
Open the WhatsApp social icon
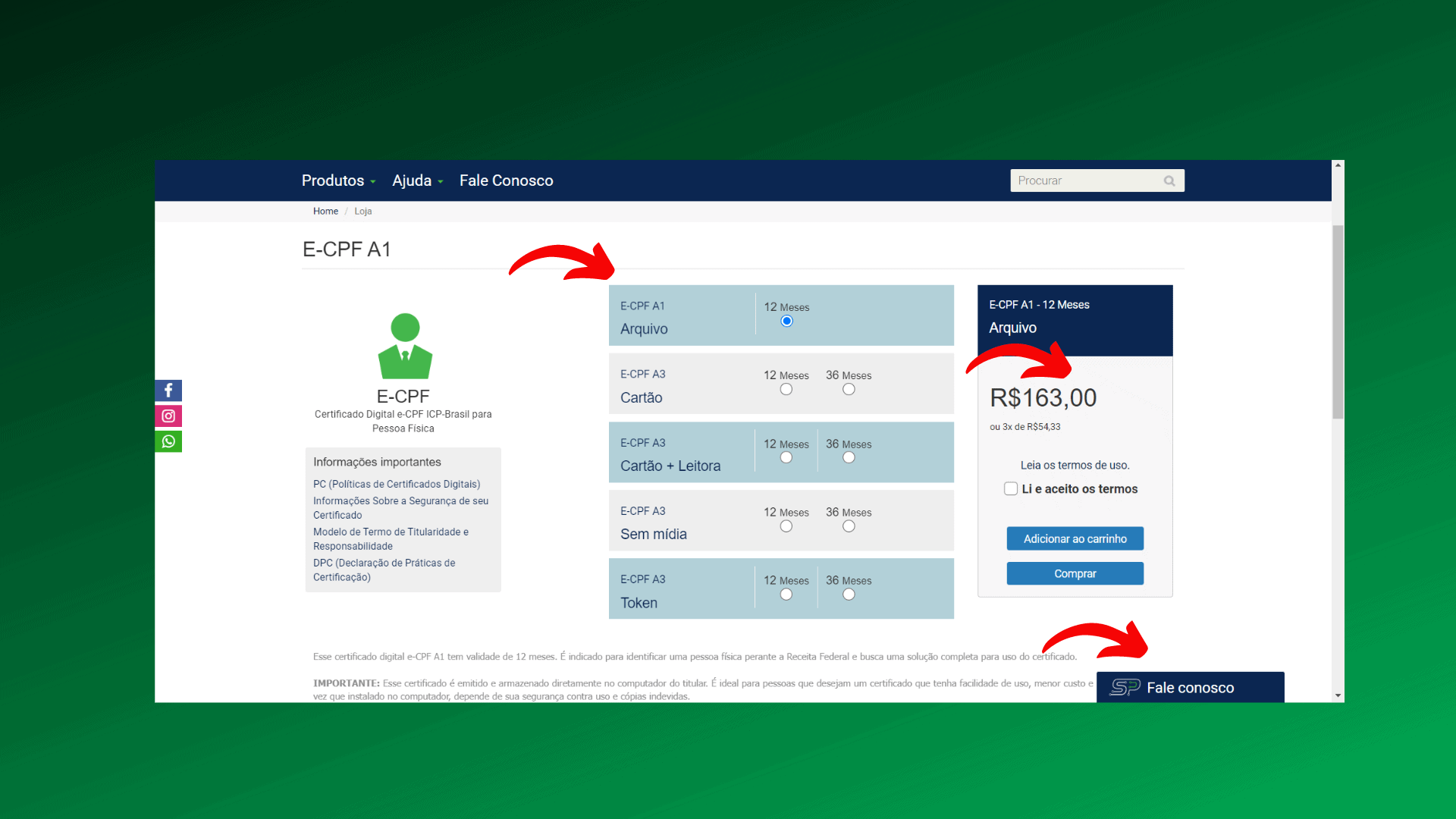168,441
